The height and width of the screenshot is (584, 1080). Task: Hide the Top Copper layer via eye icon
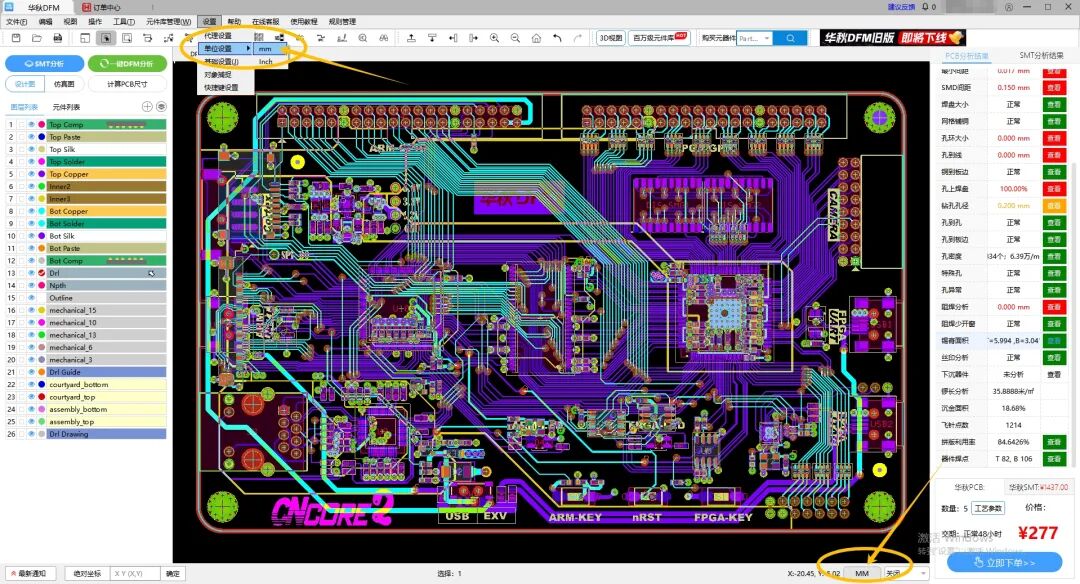tap(31, 174)
